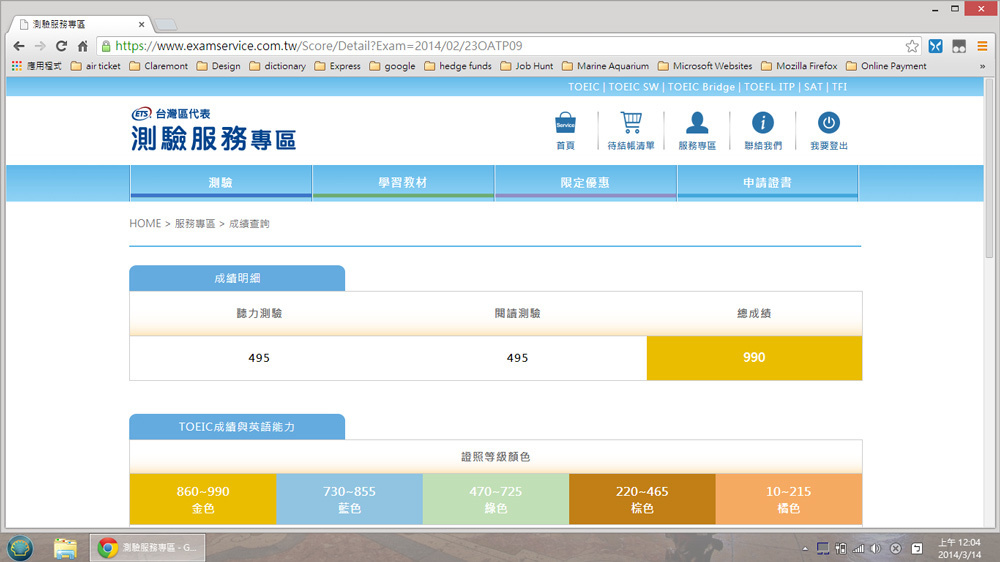Open the Job Hunt bookmark folder
The width and height of the screenshot is (1000, 562).
[x=526, y=66]
